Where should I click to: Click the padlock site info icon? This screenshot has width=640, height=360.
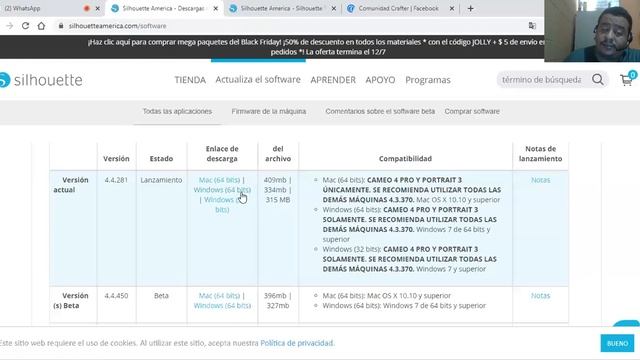coord(61,26)
